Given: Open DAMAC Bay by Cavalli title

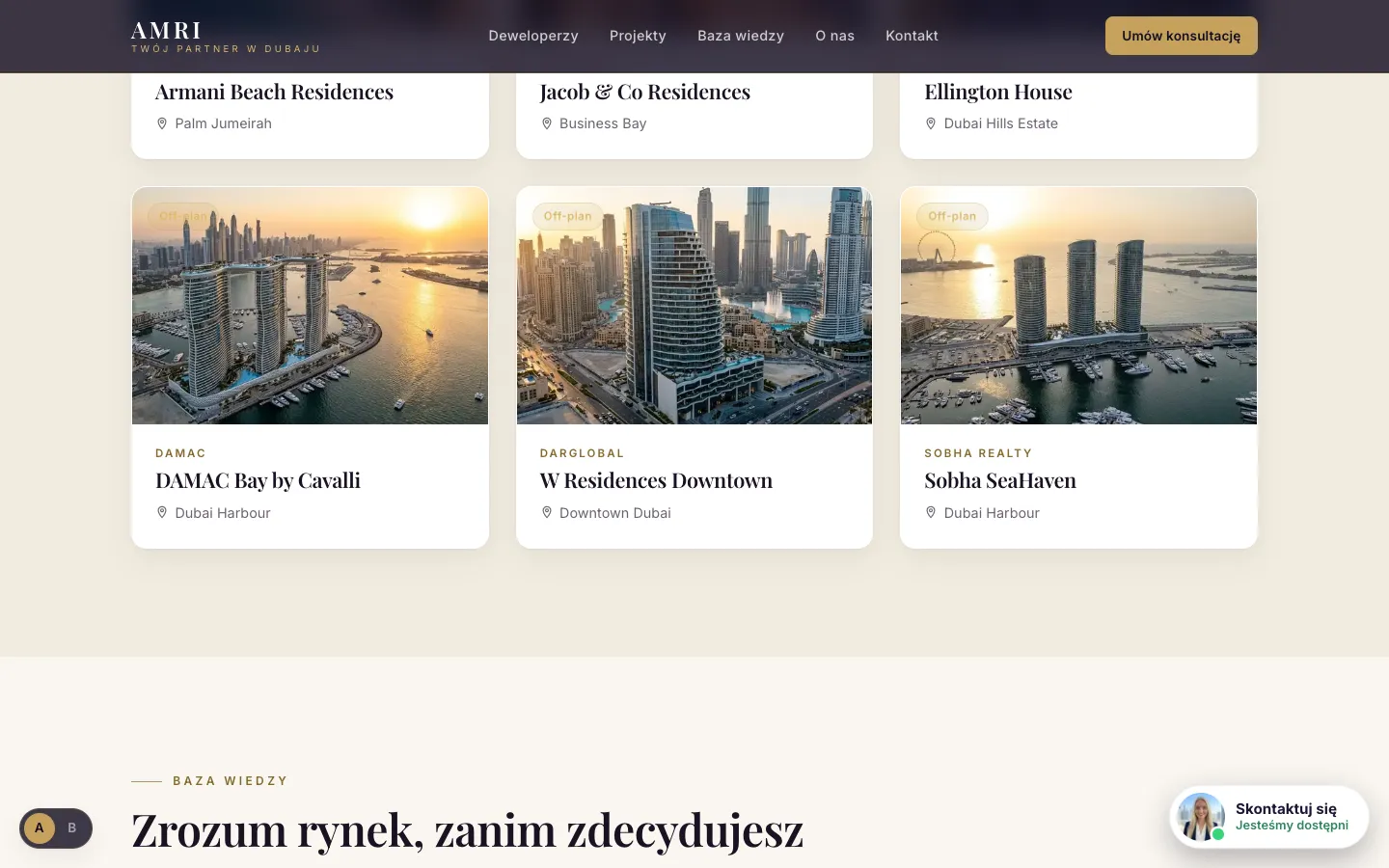Looking at the screenshot, I should (258, 480).
